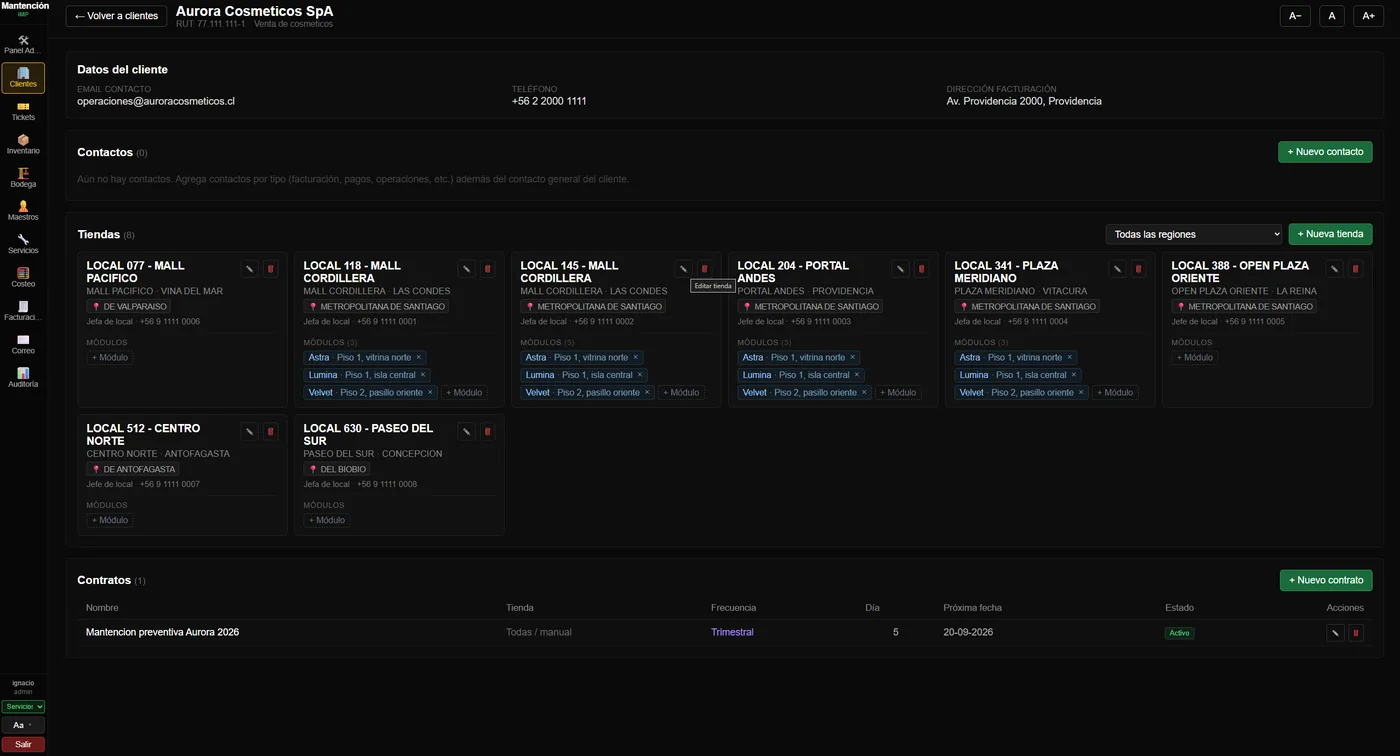The image size is (1400, 756).
Task: Edit the LOCAL 204 - PORTAL ANDES store
Action: (x=900, y=269)
